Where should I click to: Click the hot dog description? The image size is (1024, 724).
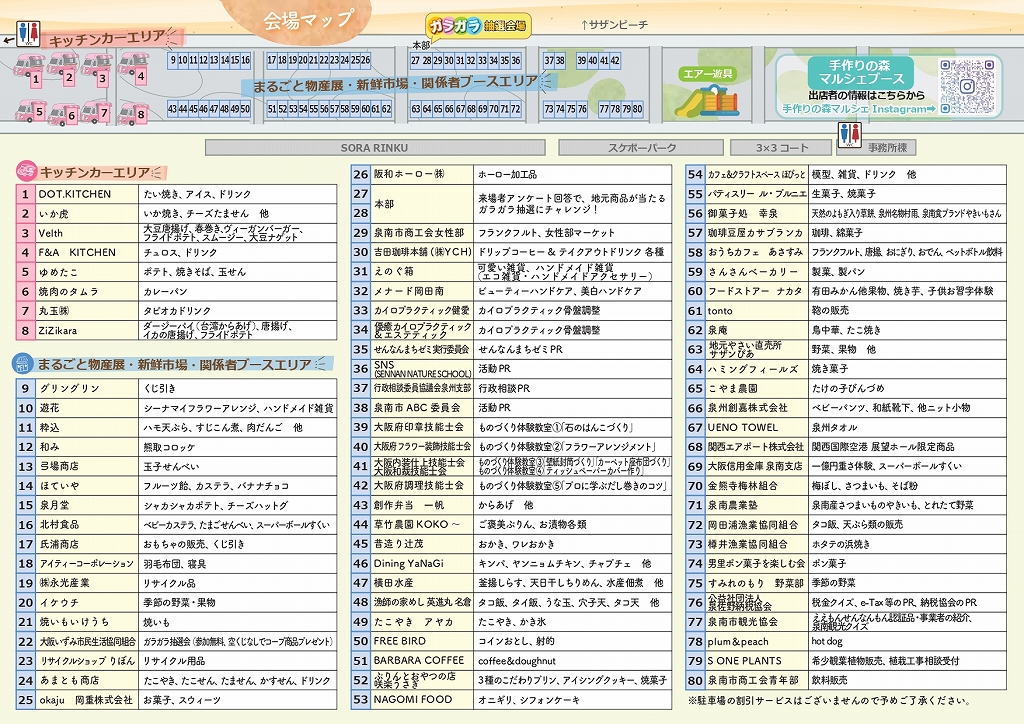pos(826,642)
